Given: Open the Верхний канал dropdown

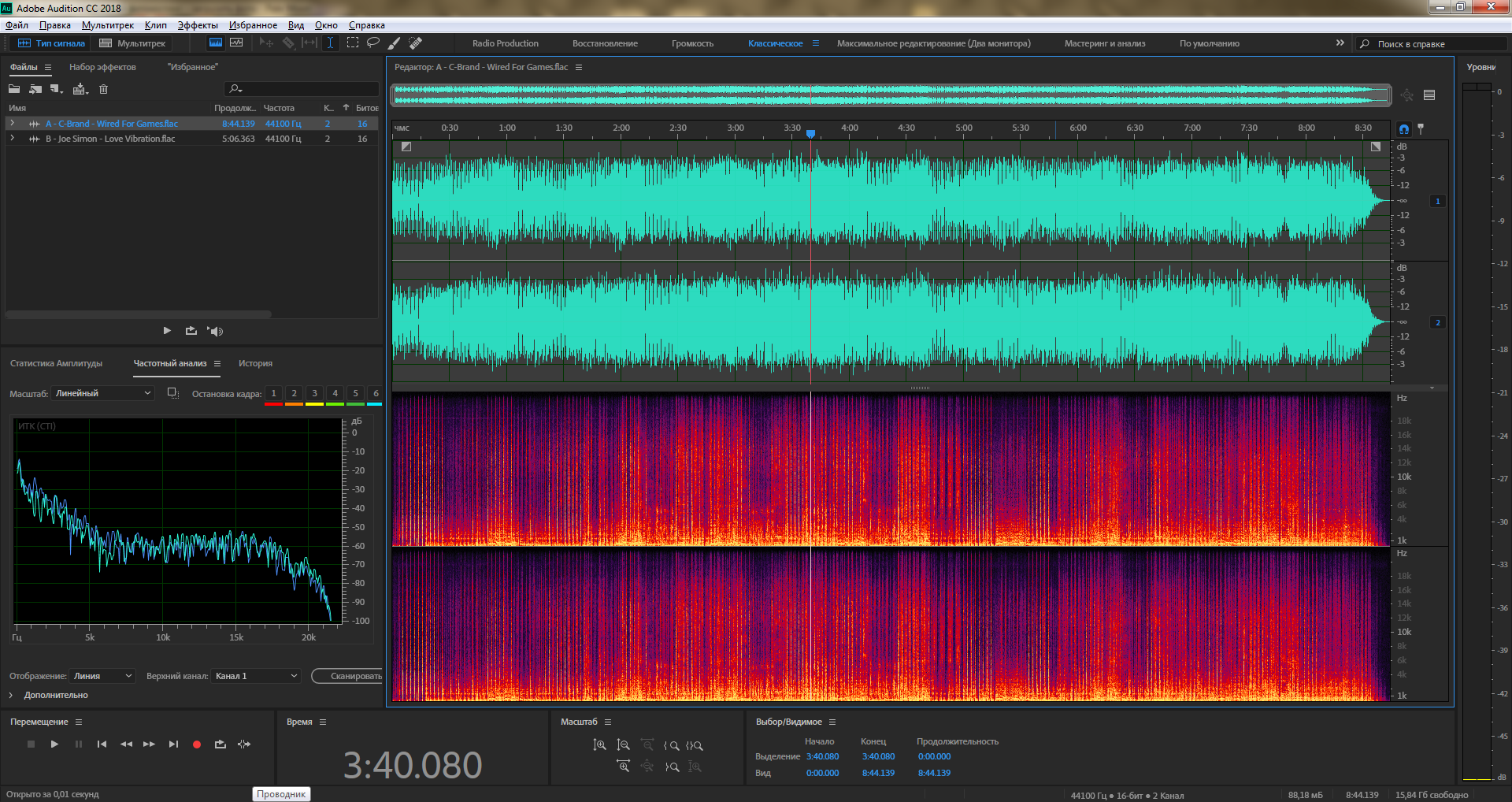Looking at the screenshot, I should pyautogui.click(x=256, y=676).
